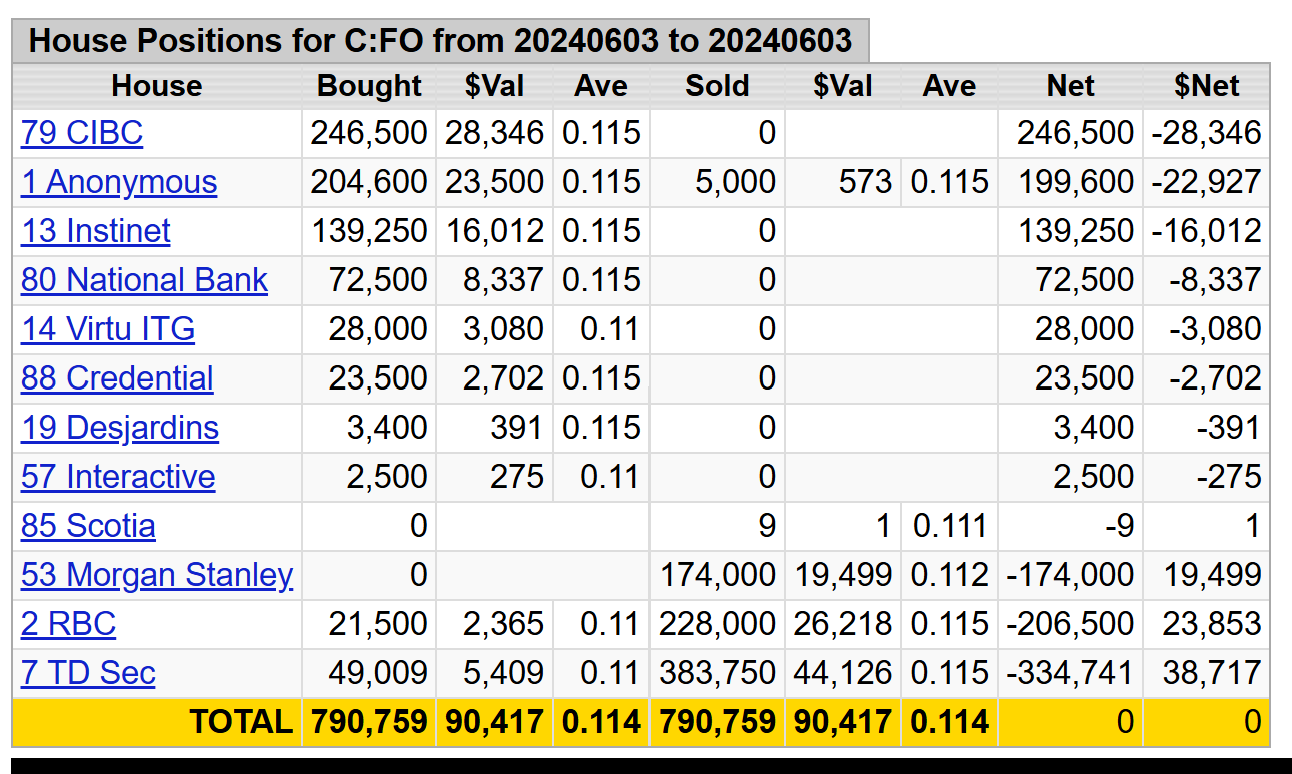1292x774 pixels.
Task: Open the 80 National Bank link
Action: pos(145,280)
